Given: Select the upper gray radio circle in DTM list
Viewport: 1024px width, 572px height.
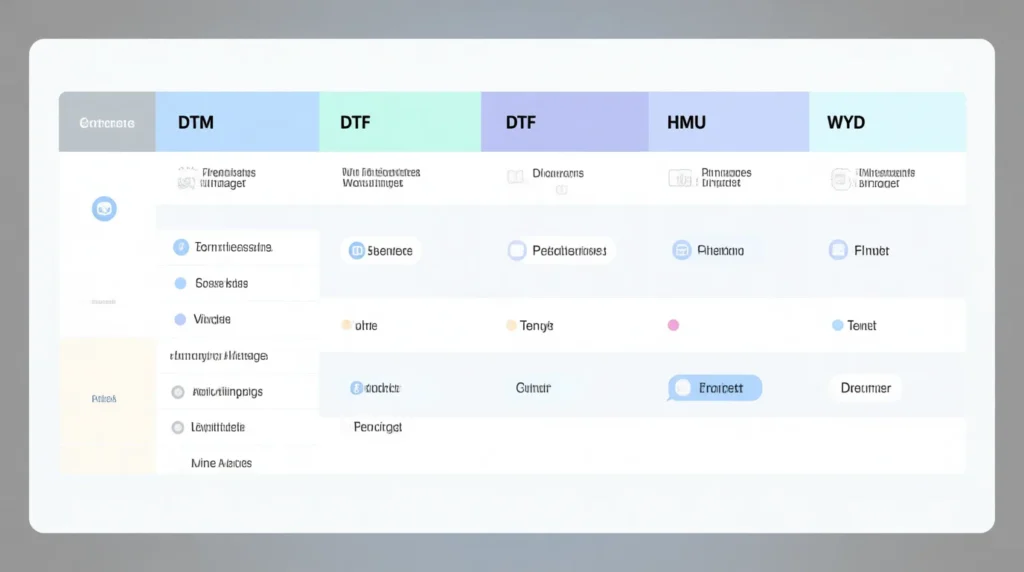Looking at the screenshot, I should click(x=178, y=392).
